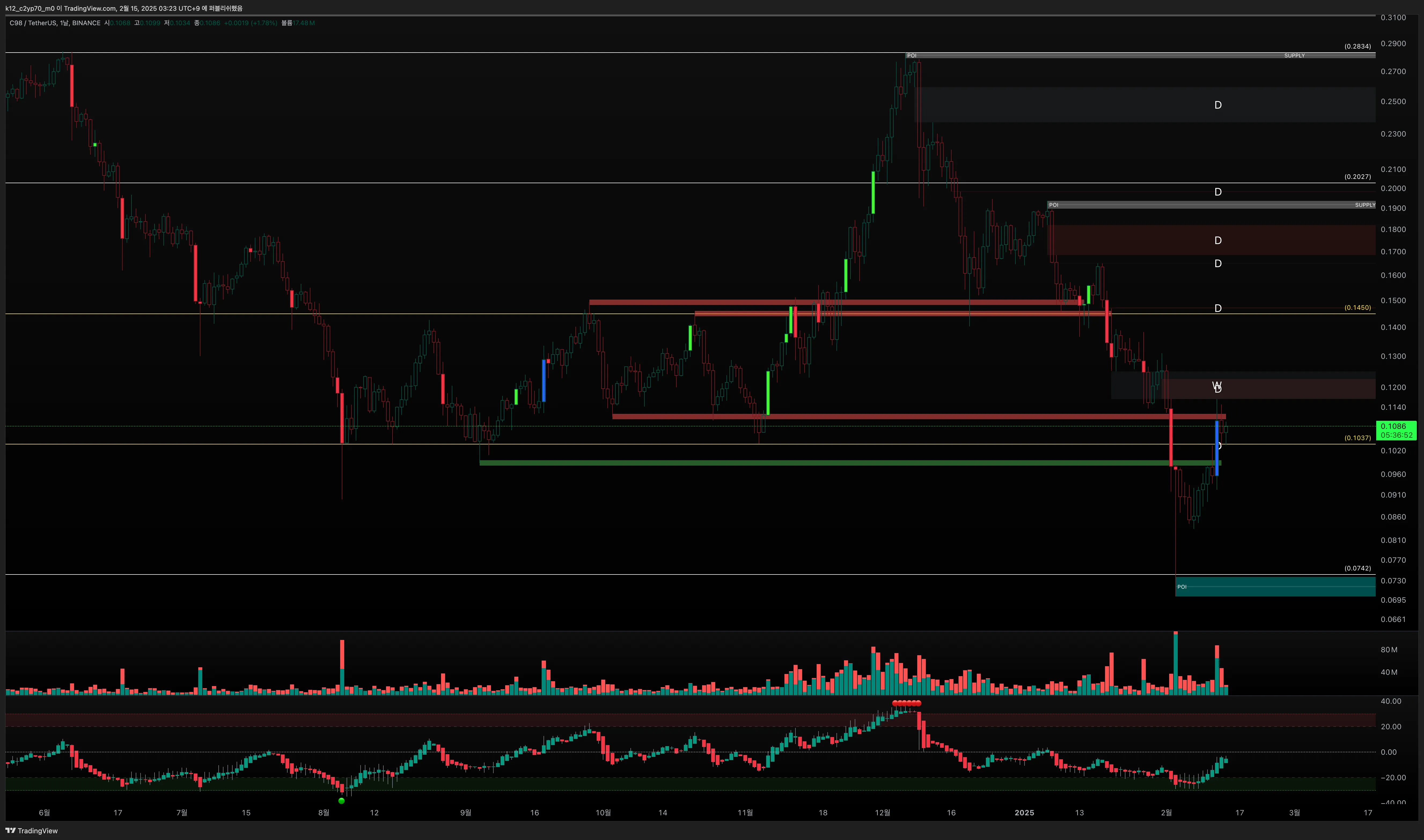This screenshot has width=1424, height=840.
Task: Click the 2025 label on the time axis
Action: coord(1024,813)
